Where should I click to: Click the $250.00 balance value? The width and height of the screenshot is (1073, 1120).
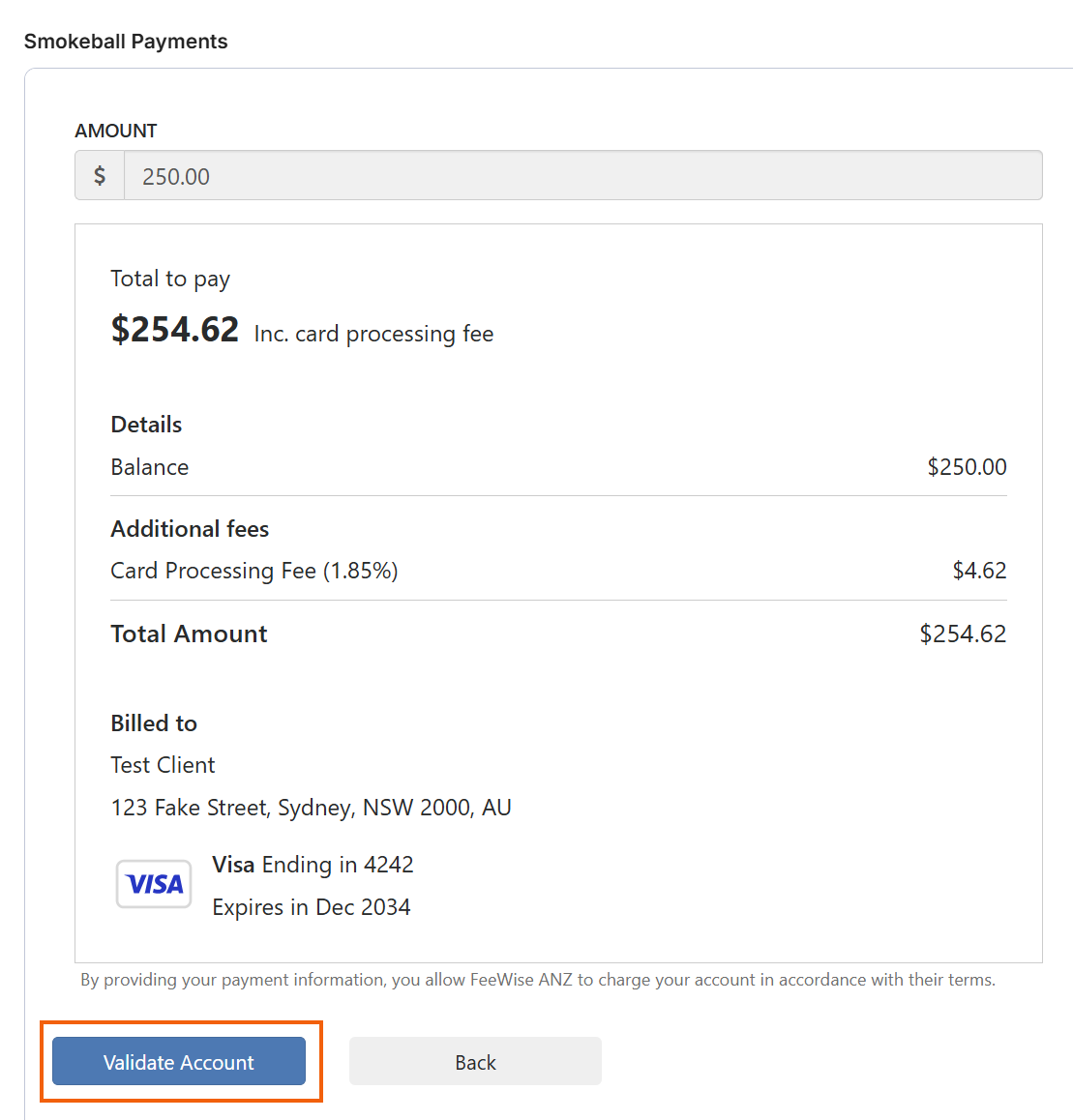coord(967,467)
